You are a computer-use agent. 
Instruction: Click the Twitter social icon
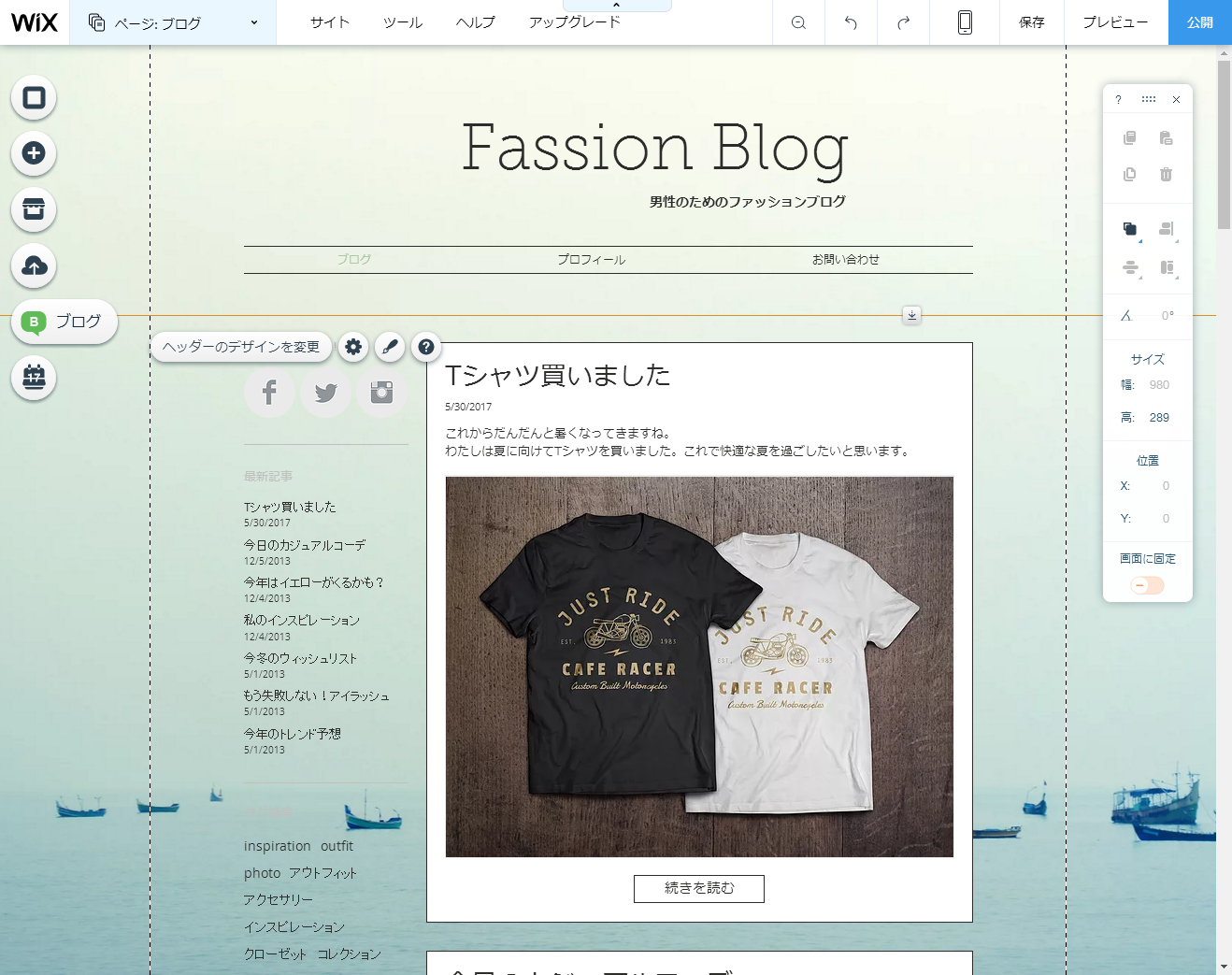pyautogui.click(x=325, y=393)
